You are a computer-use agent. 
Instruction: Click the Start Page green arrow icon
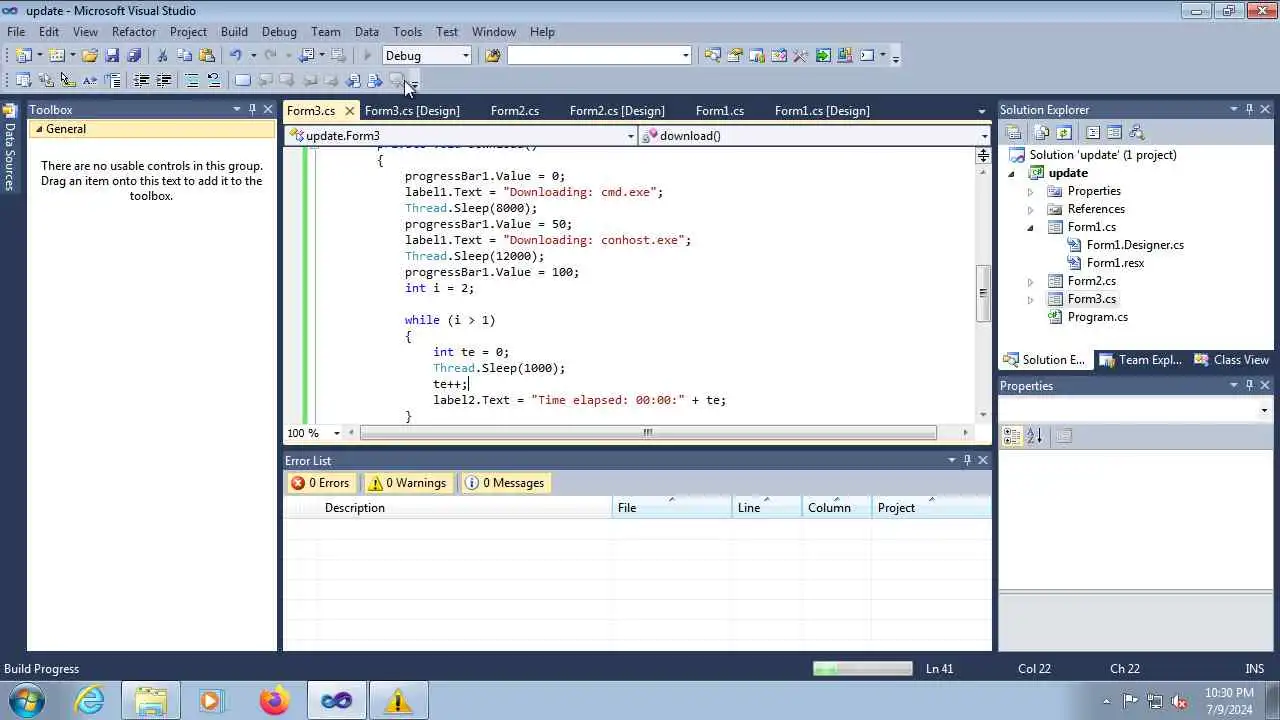click(823, 56)
